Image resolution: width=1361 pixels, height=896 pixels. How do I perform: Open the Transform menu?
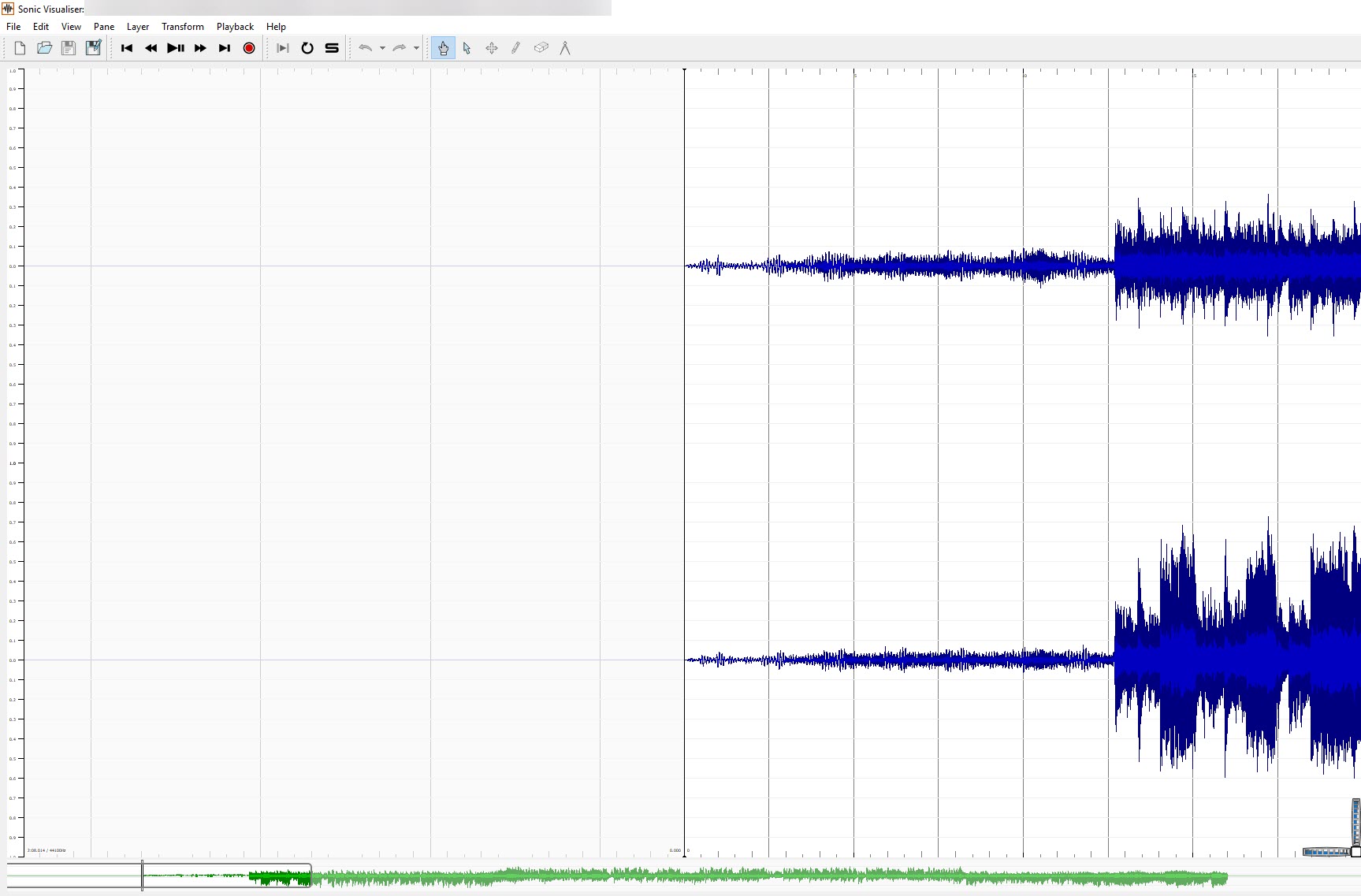point(183,27)
